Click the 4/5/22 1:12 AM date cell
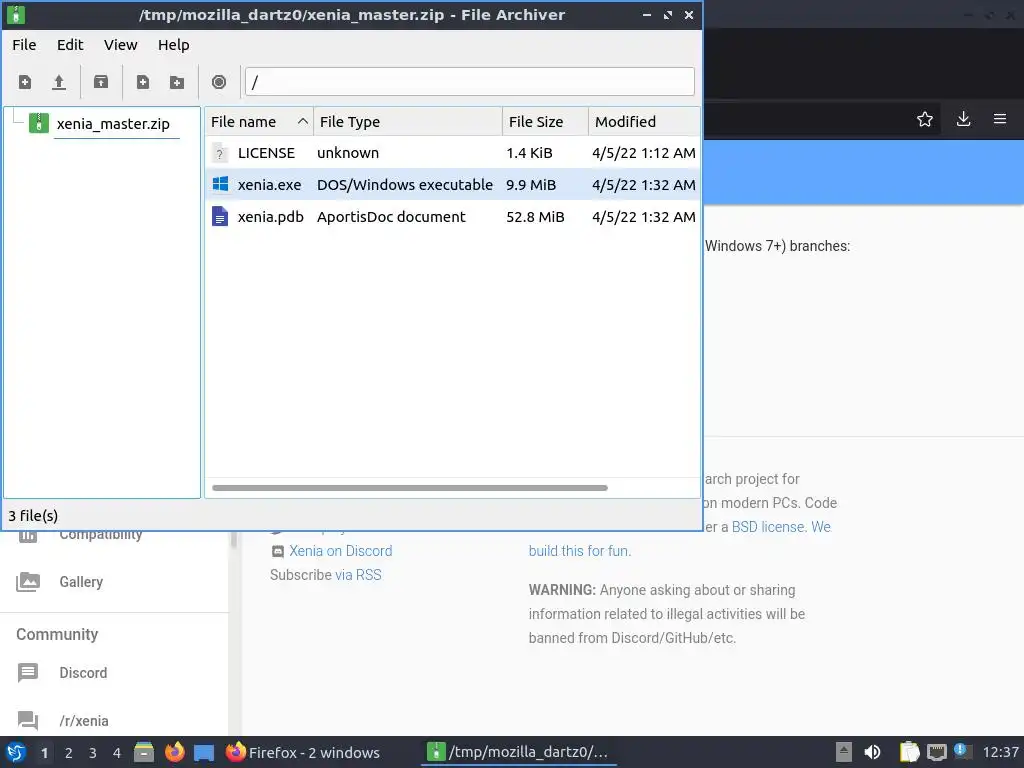The image size is (1024, 768). (643, 153)
